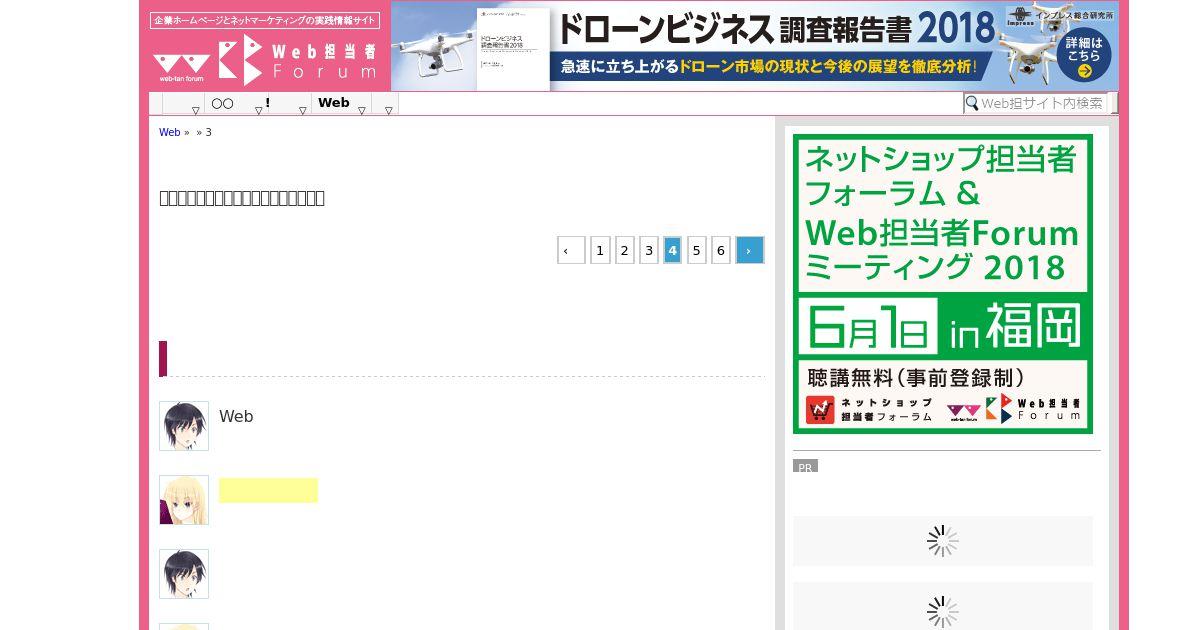Viewport: 1200px width, 630px height.
Task: Expand the dropdown arrow after the Web menu's arrow
Action: (388, 110)
